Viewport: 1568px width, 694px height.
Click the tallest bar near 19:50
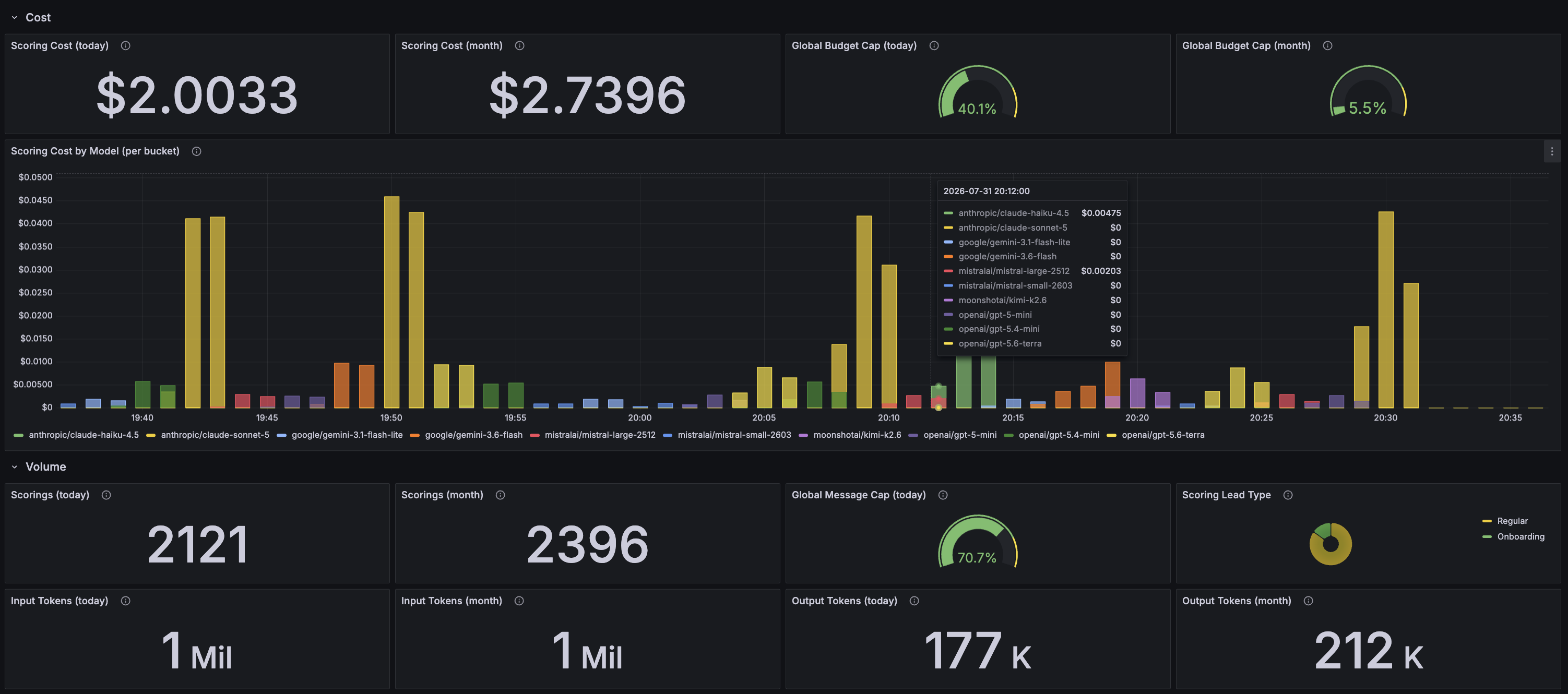coord(391,302)
